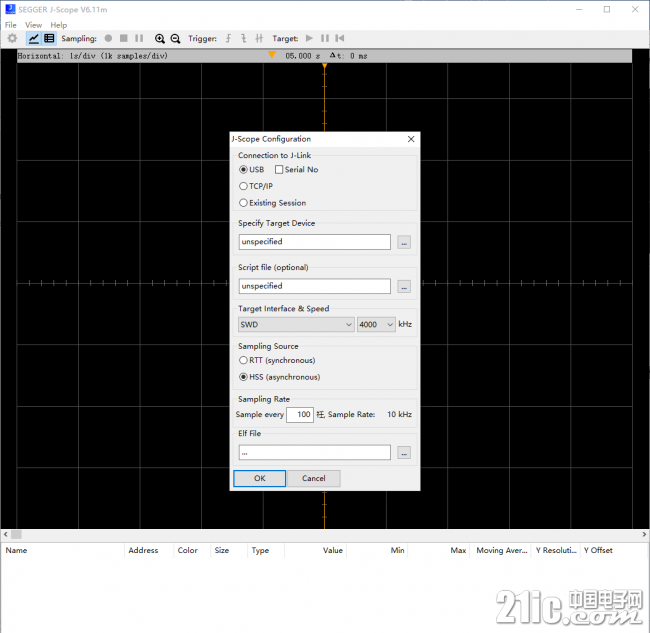Cancel the configuration dialog

click(x=314, y=478)
